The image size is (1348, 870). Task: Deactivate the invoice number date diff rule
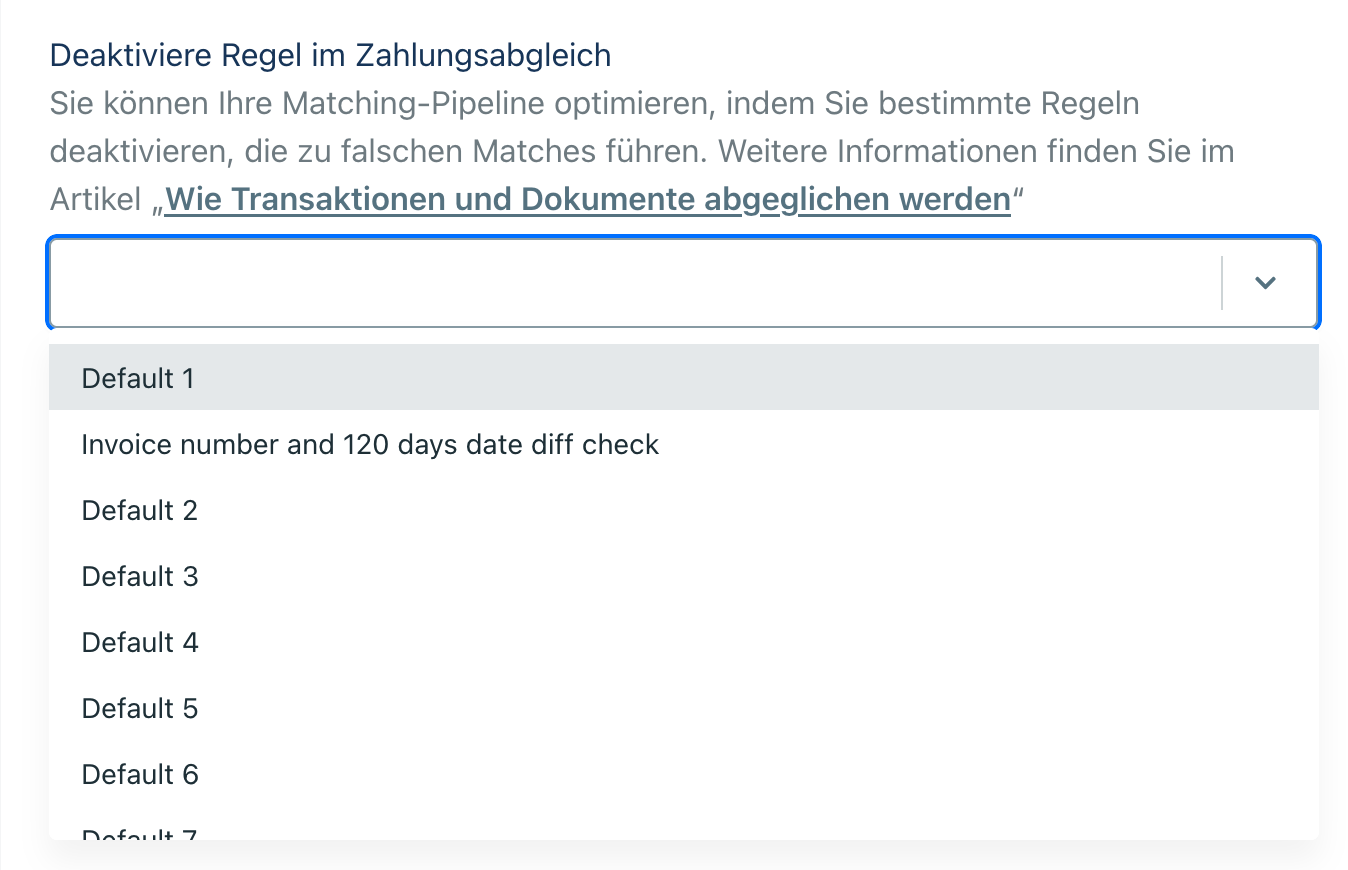click(x=370, y=444)
